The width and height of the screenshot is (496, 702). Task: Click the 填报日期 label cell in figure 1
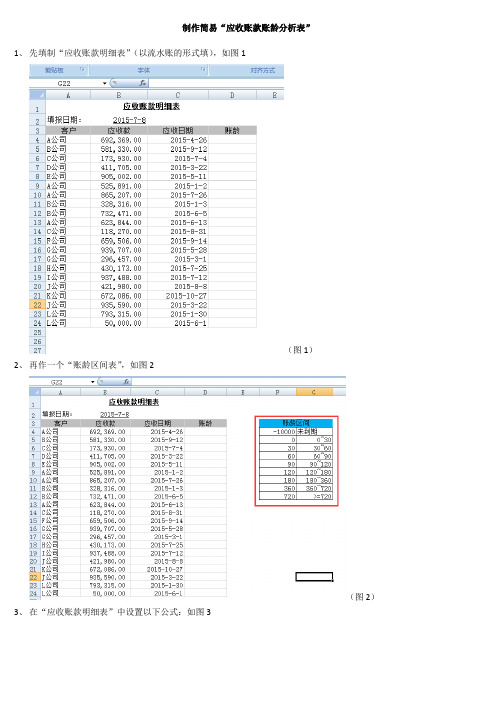pyautogui.click(x=64, y=120)
